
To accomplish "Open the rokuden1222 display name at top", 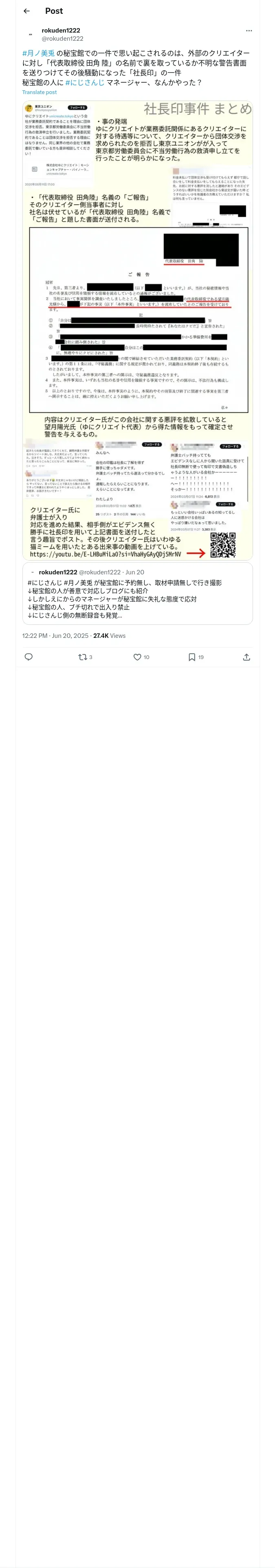I will pos(61,31).
